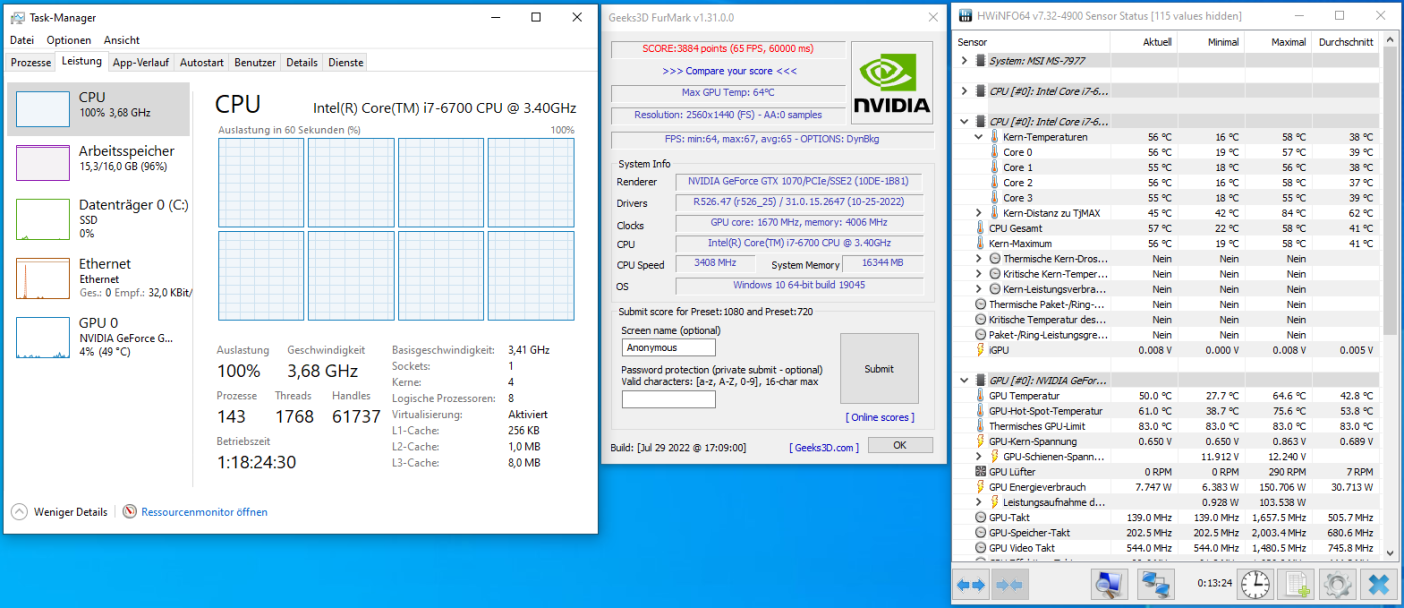
Task: Click thermometer icon beside GPU Temperatur
Action: 981,396
